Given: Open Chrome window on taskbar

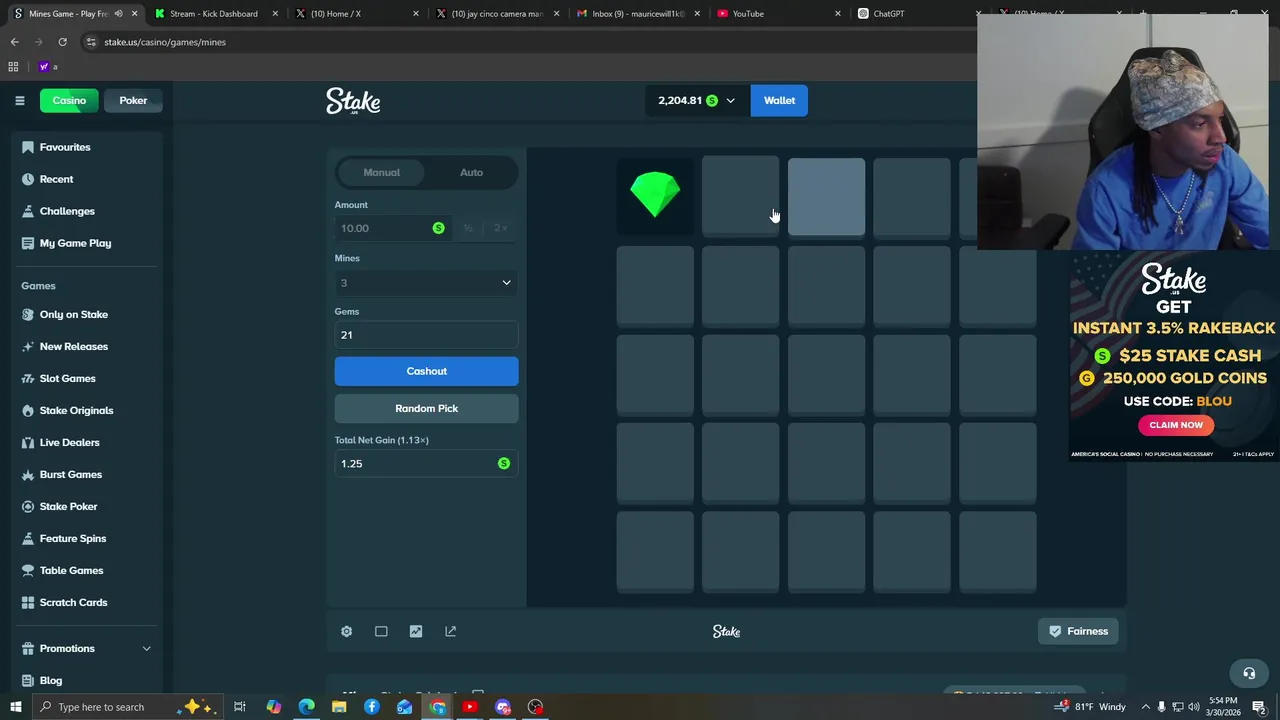Looking at the screenshot, I should (x=438, y=707).
